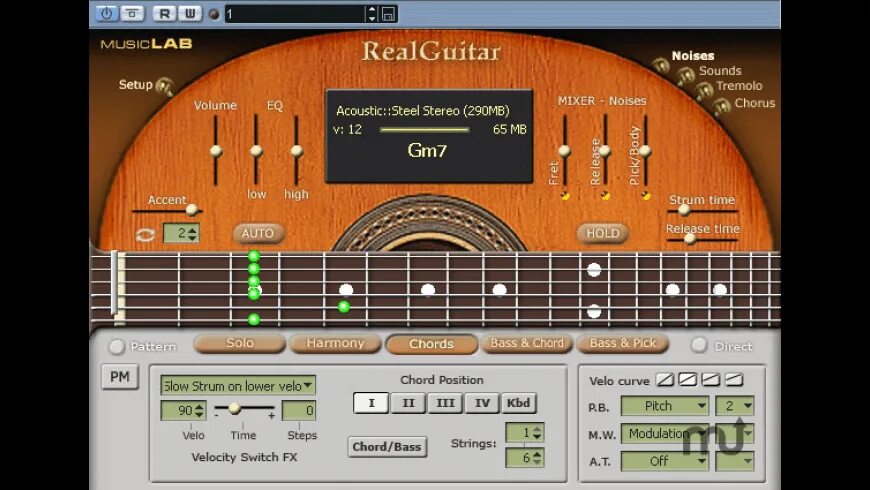Screen dimensions: 870x490
Task: Select the Sounds mixer tuning-peg icon
Action: (686, 75)
